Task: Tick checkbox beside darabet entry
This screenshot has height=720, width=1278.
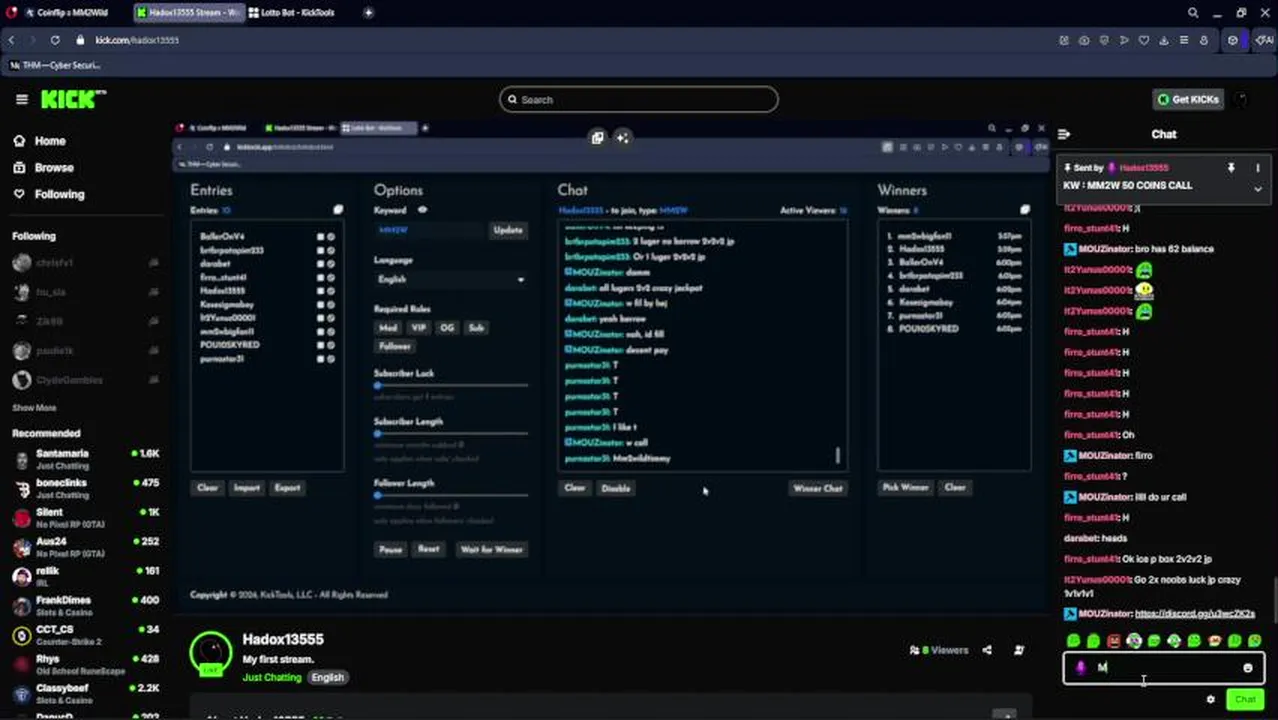Action: point(321,264)
